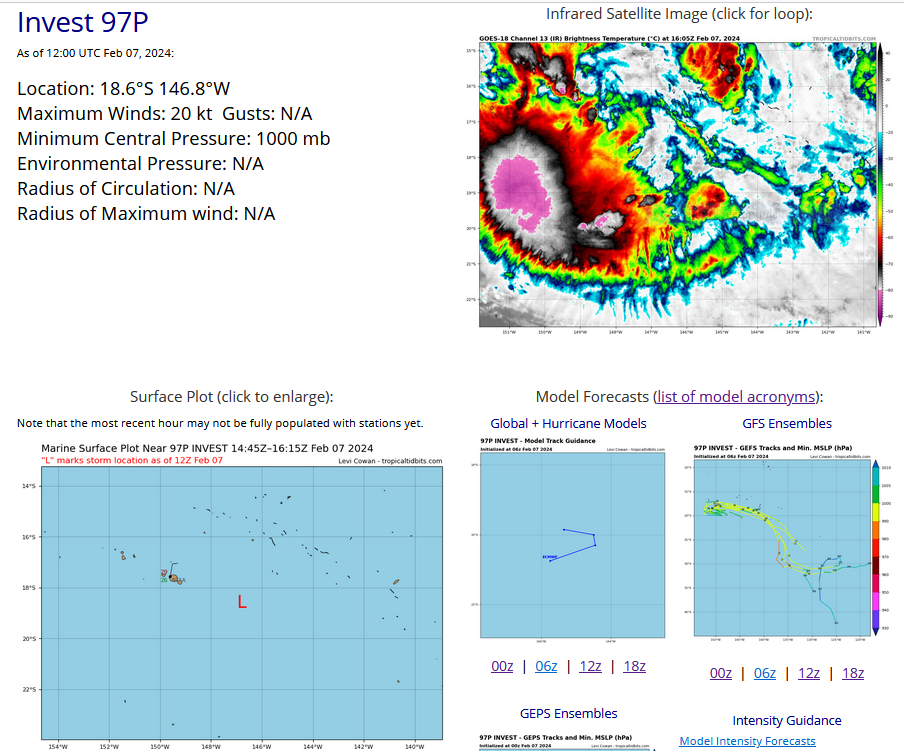Image resolution: width=904 pixels, height=751 pixels.
Task: Select 00z run under GFS Ensembles
Action: click(x=721, y=673)
